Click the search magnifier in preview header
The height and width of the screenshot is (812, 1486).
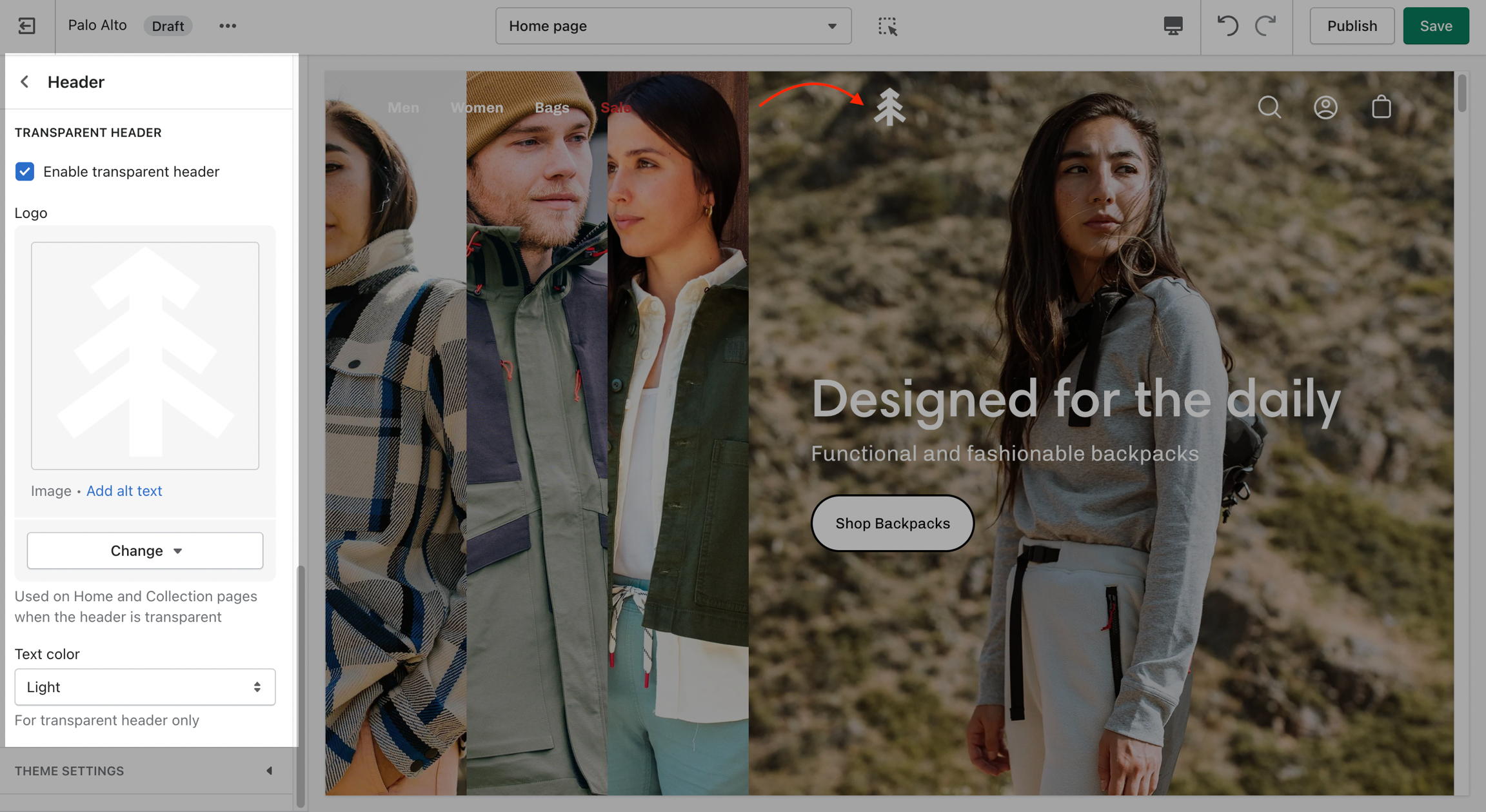coord(1269,107)
